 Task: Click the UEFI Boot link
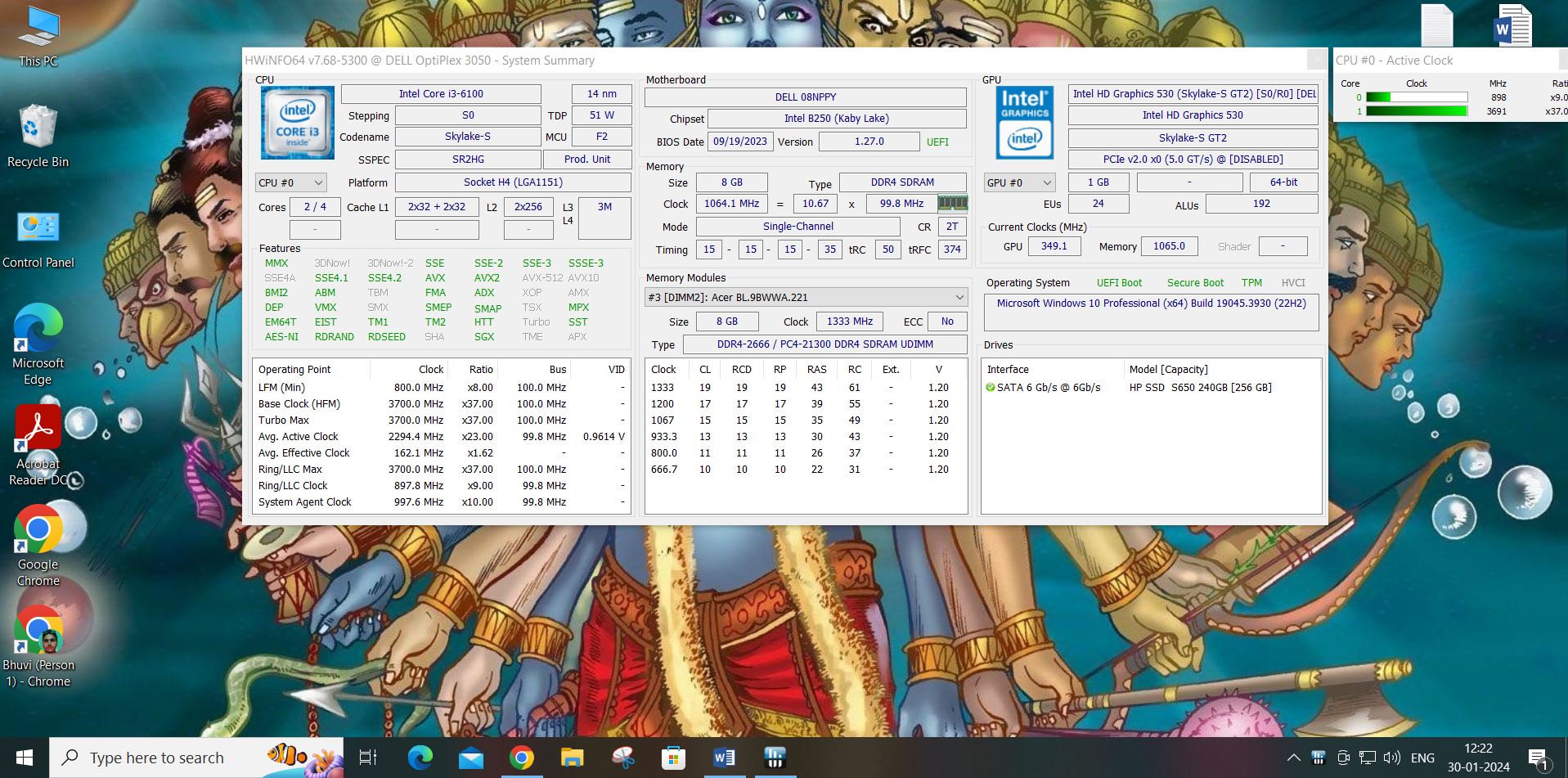1119,282
